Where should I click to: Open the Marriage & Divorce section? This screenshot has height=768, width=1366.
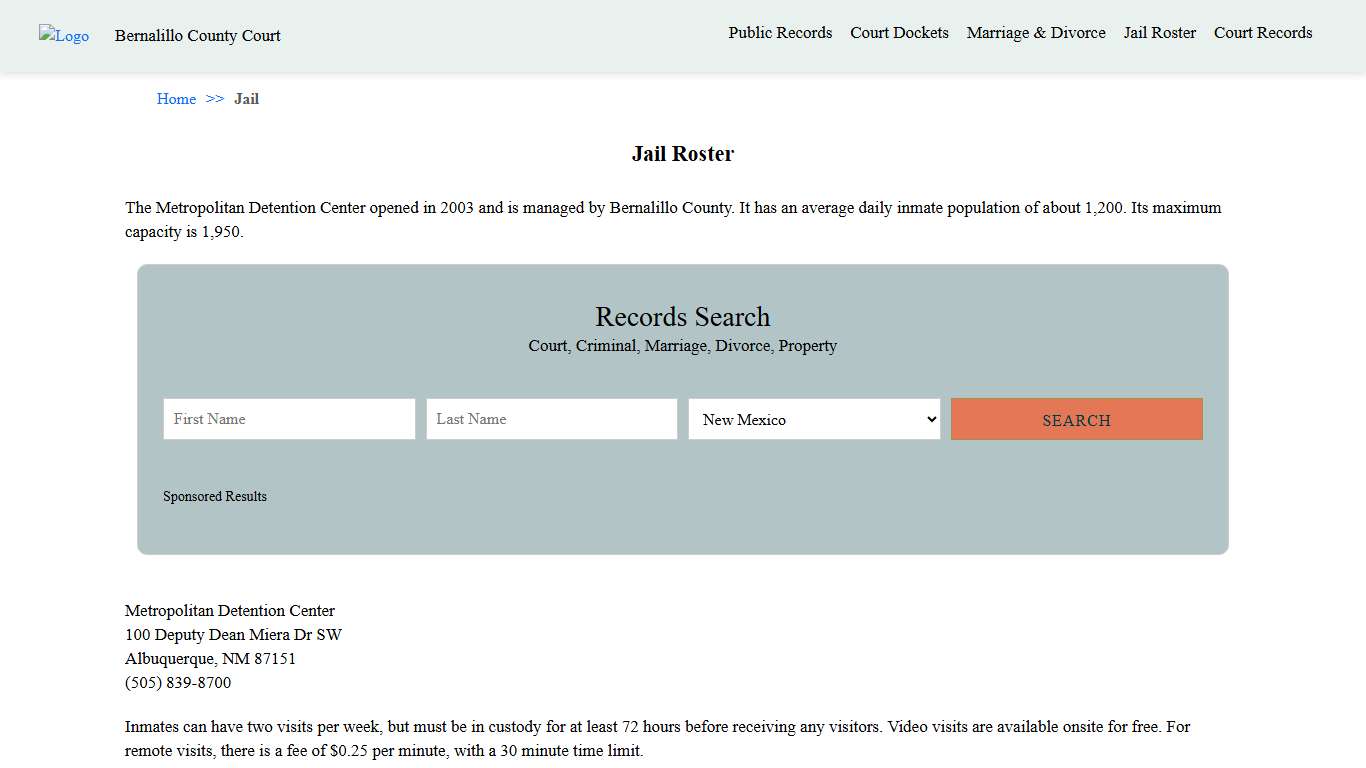point(1035,33)
